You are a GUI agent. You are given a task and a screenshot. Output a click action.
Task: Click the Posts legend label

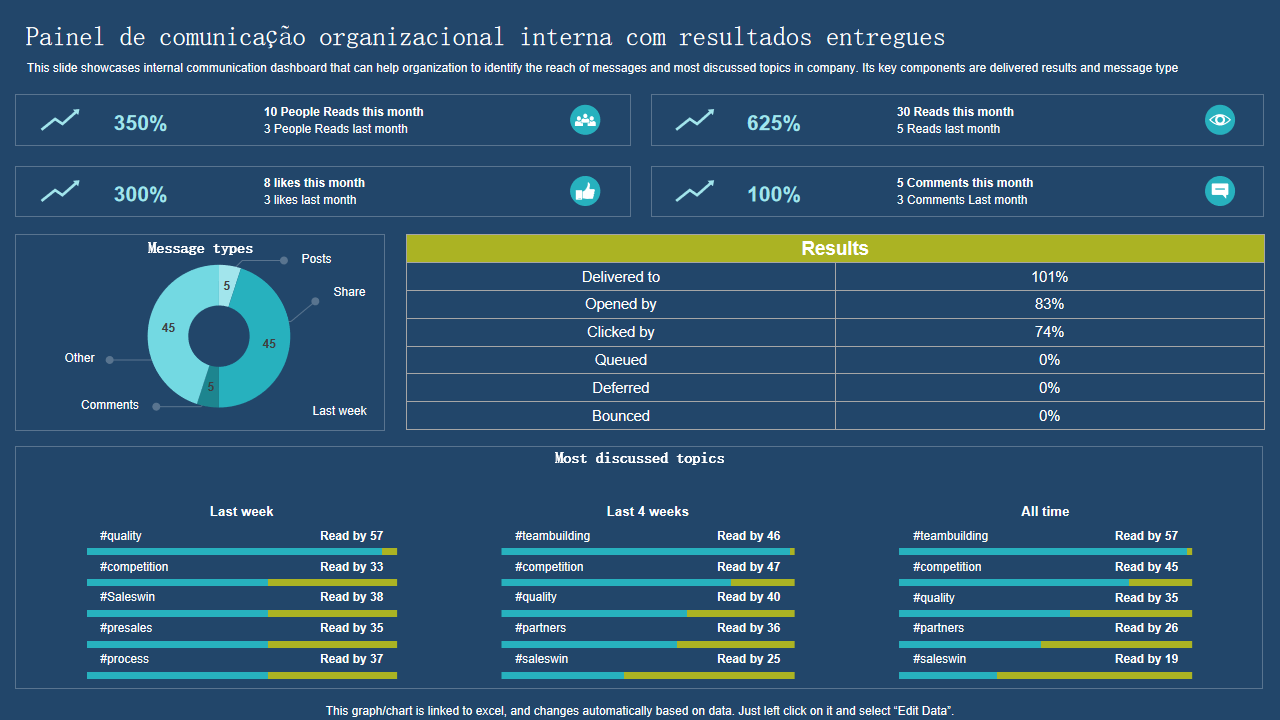click(x=316, y=259)
